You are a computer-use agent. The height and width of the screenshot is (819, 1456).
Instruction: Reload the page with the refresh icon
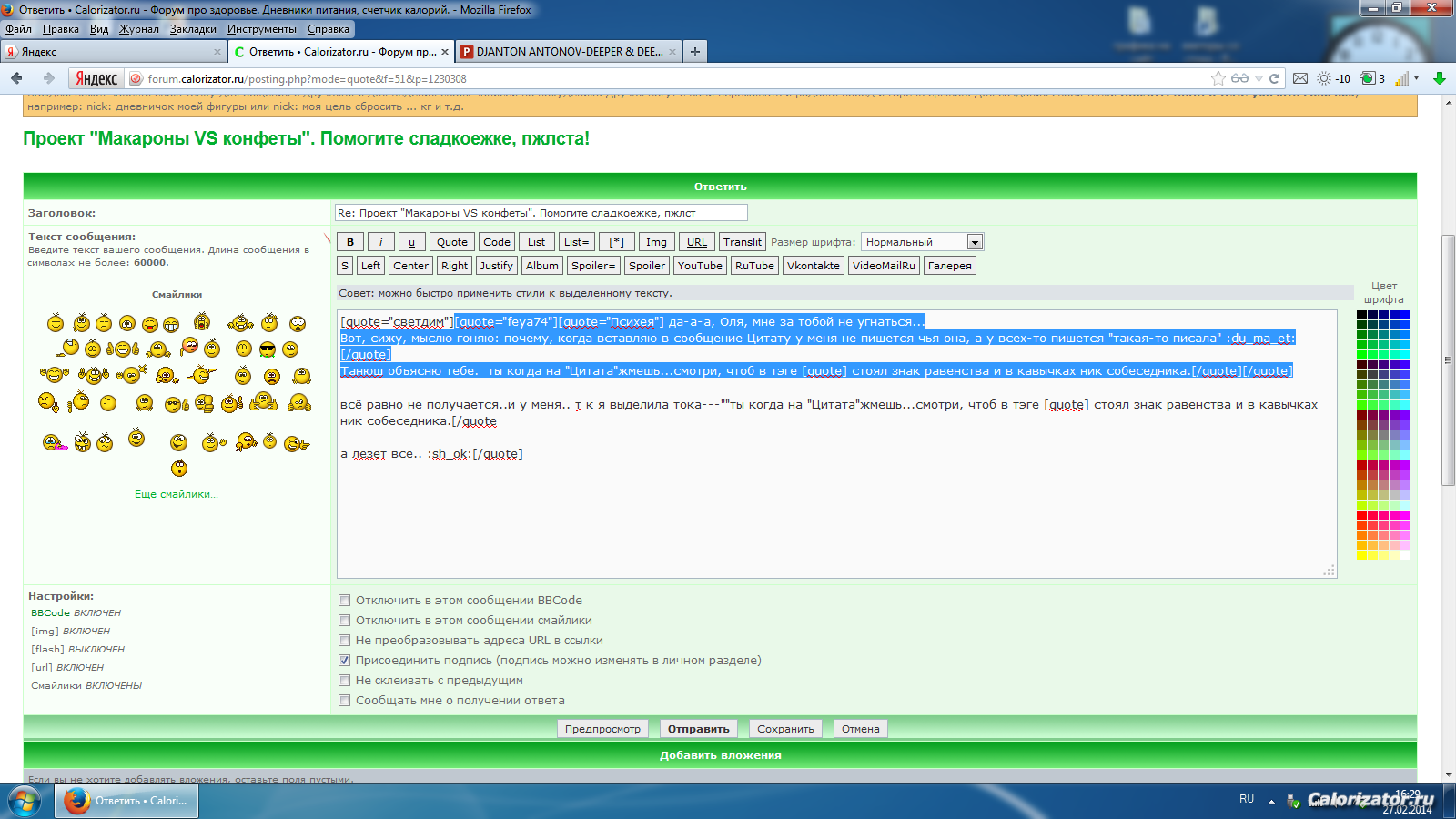(x=1275, y=78)
